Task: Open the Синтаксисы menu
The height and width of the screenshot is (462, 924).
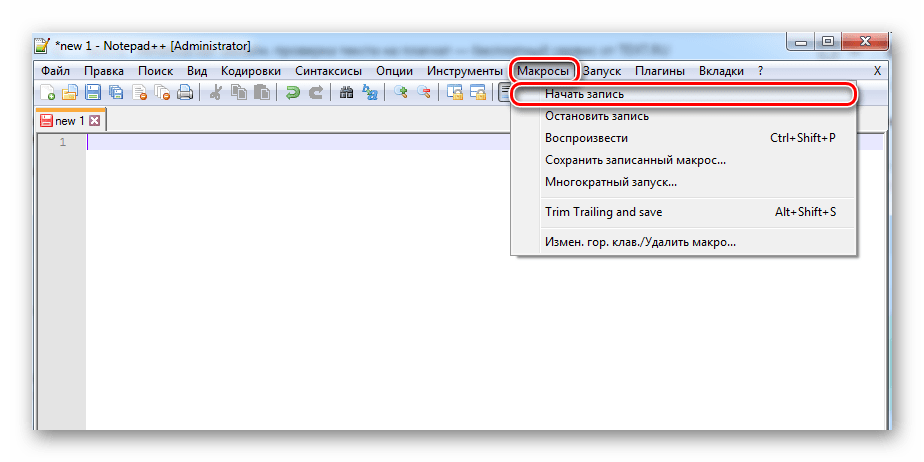Action: click(x=329, y=71)
